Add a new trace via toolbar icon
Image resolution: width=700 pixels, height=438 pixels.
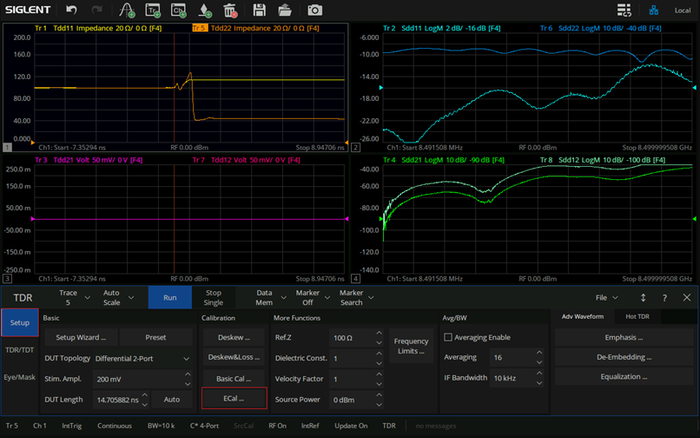pyautogui.click(x=153, y=10)
